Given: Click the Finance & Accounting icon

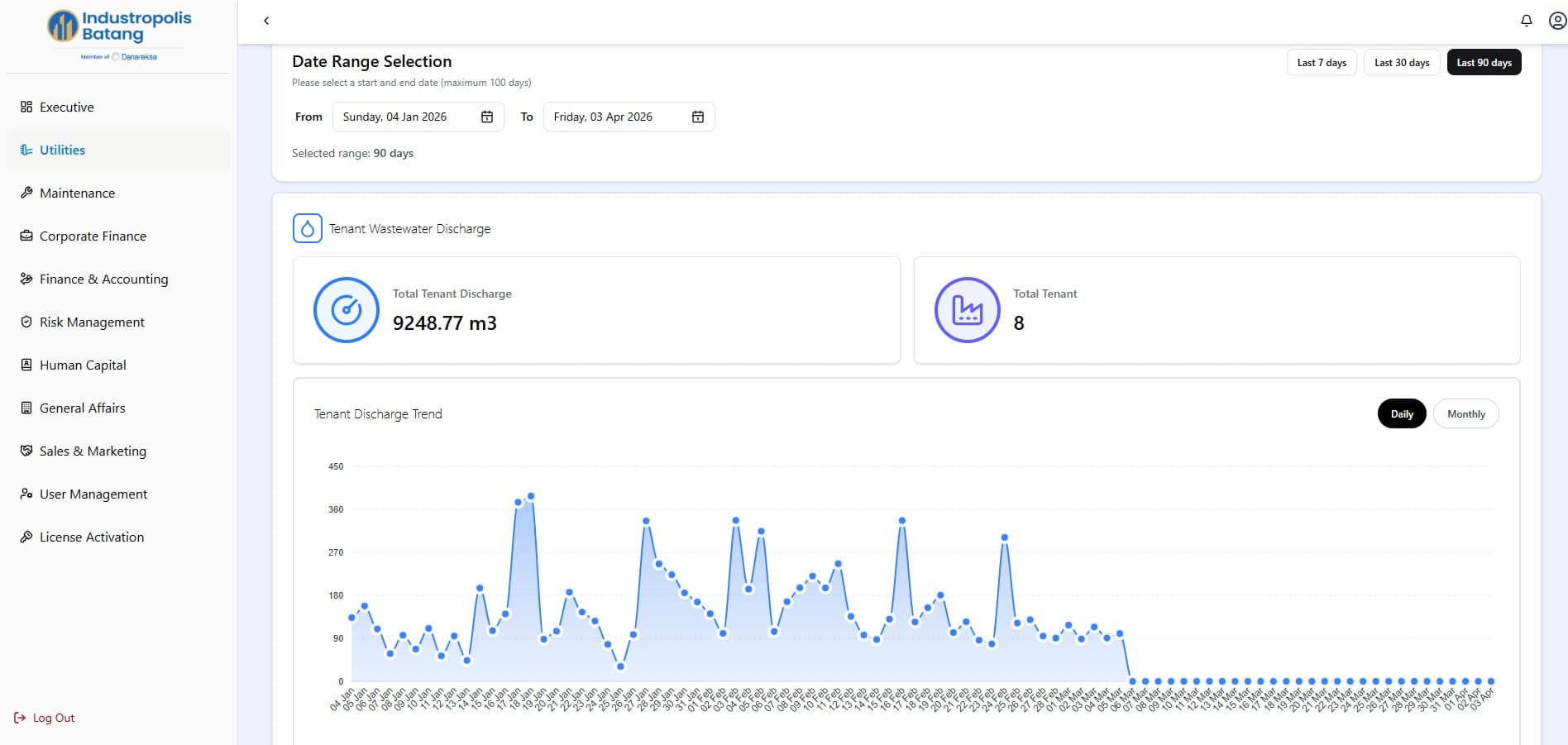Looking at the screenshot, I should point(26,279).
